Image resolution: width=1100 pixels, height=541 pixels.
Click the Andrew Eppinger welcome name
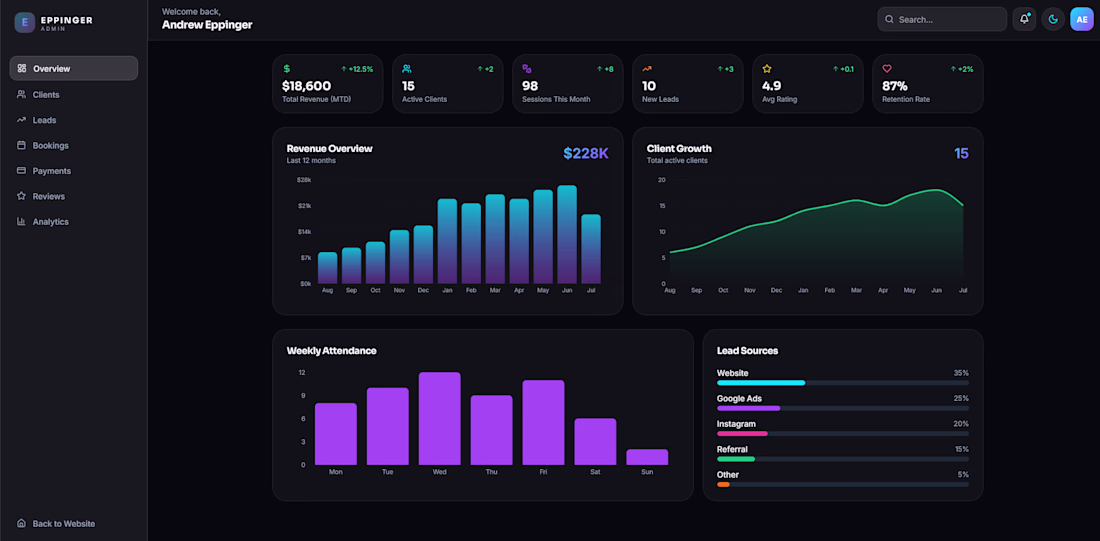point(207,25)
